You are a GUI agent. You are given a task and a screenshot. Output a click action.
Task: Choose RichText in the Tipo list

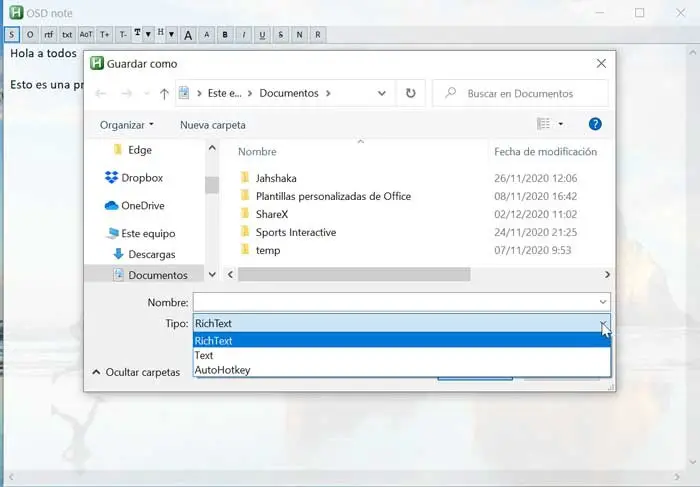tap(401, 341)
